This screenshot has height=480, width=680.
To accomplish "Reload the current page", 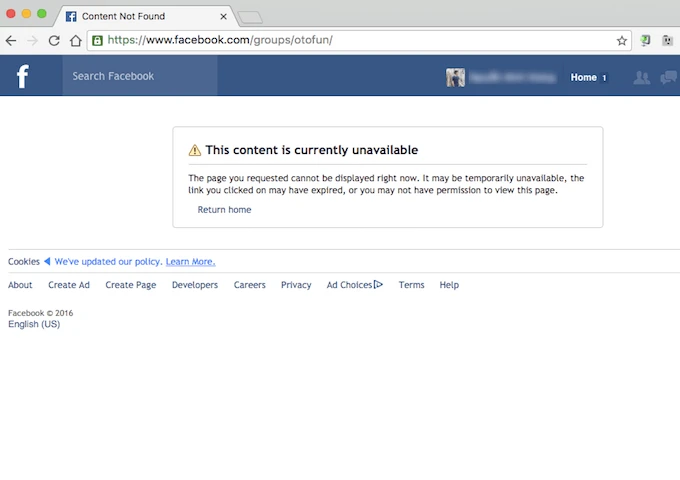I will (x=54, y=41).
